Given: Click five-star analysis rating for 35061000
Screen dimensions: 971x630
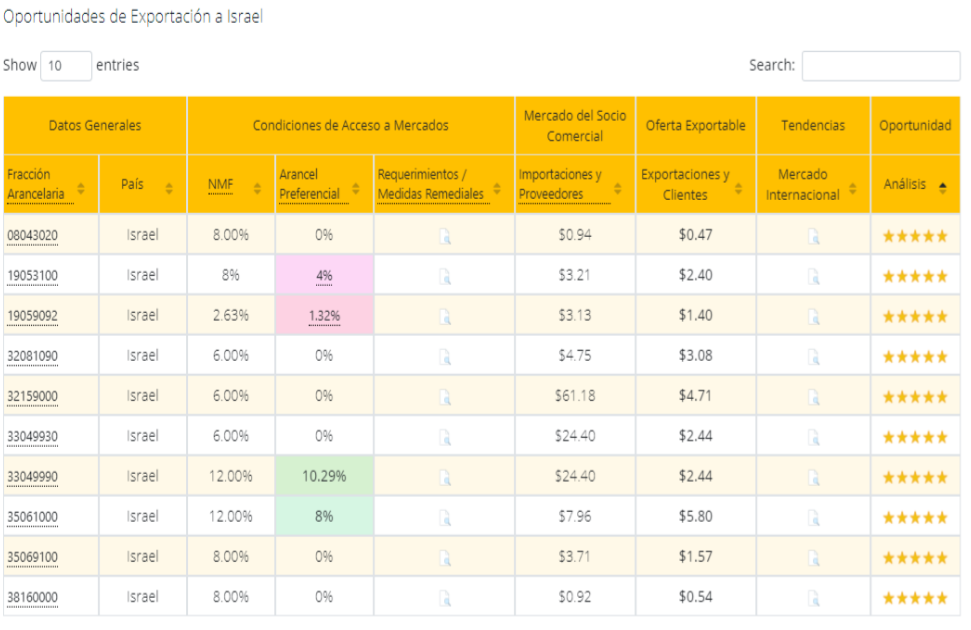Looking at the screenshot, I should coord(914,517).
